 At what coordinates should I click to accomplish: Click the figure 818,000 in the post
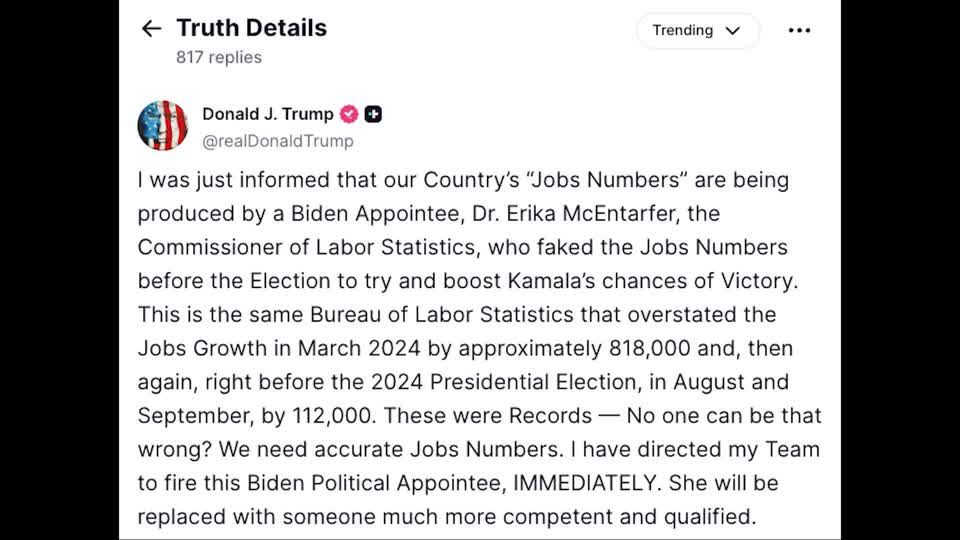pos(650,348)
